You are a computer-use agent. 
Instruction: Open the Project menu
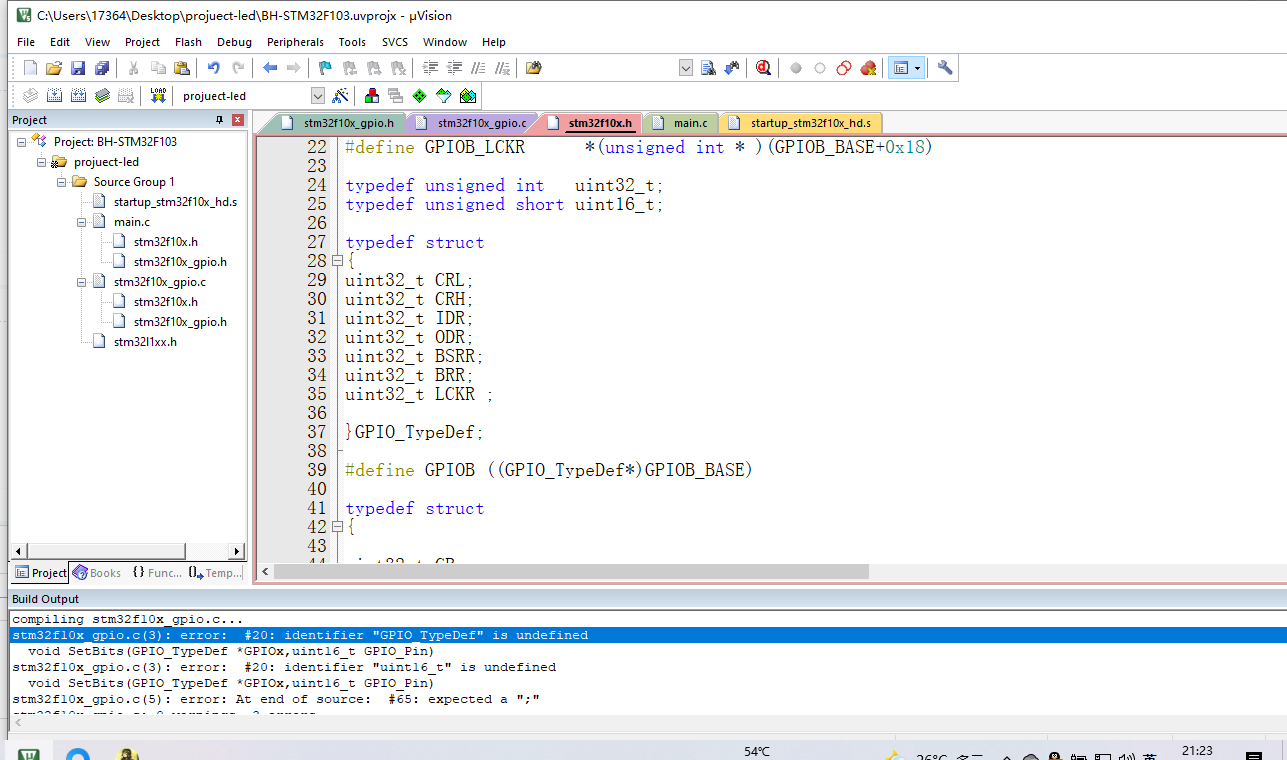[142, 42]
